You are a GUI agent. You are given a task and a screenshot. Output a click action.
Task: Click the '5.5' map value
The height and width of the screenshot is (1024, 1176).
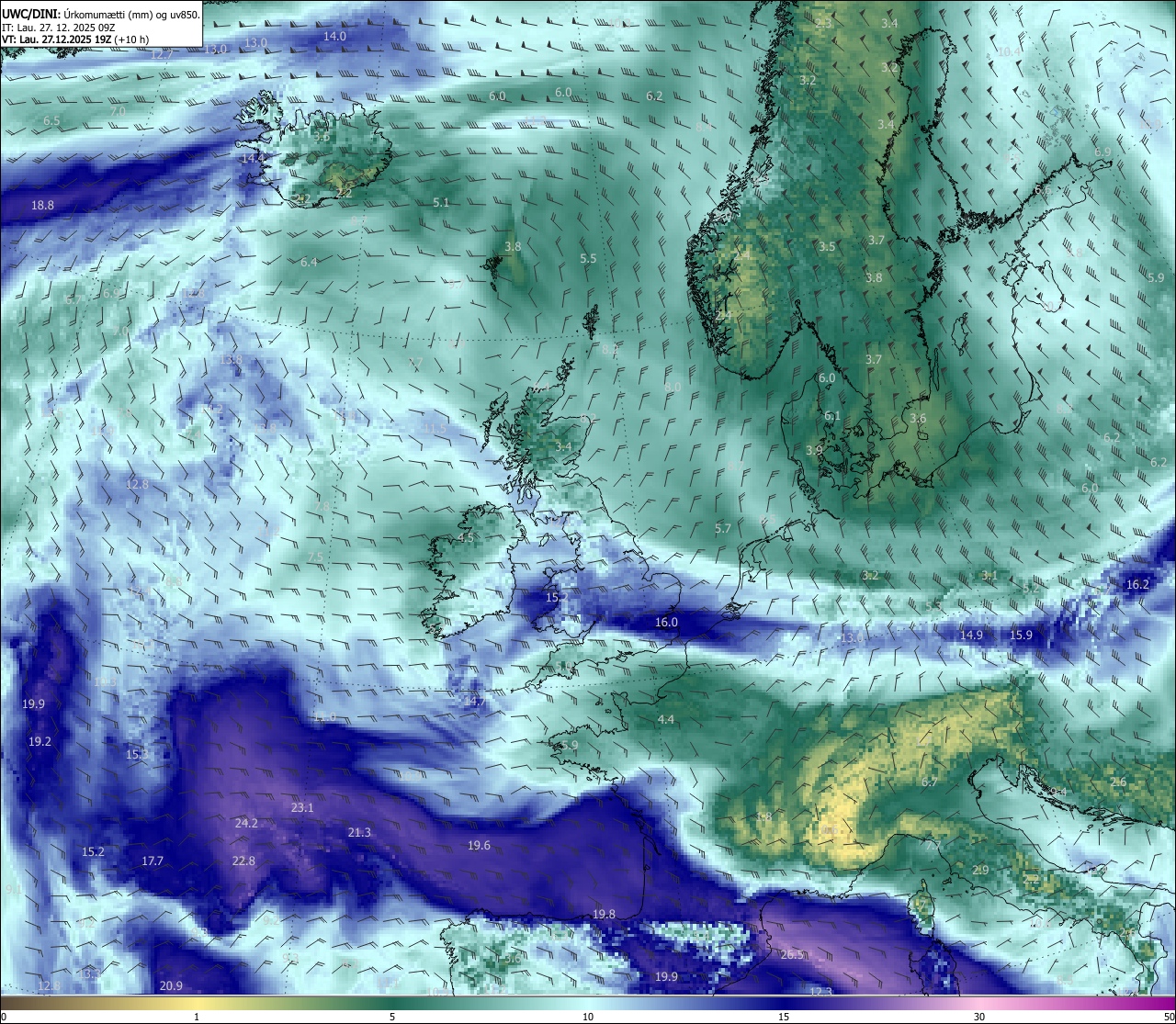588,259
